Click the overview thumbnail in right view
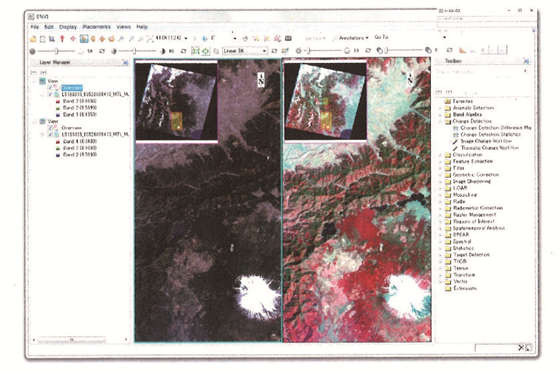This screenshot has width=560, height=372. [x=325, y=100]
